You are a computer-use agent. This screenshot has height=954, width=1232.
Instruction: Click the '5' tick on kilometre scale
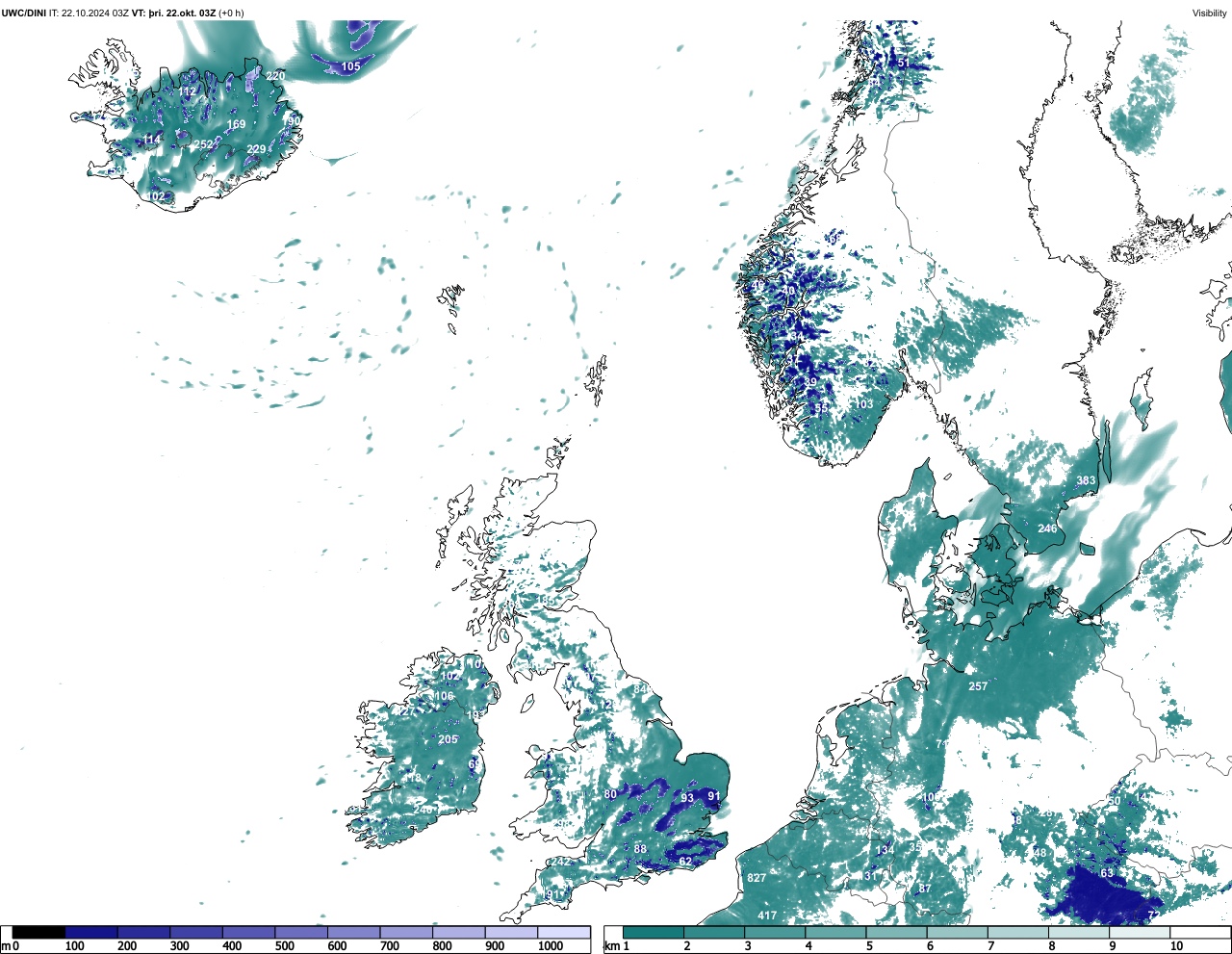tap(868, 946)
